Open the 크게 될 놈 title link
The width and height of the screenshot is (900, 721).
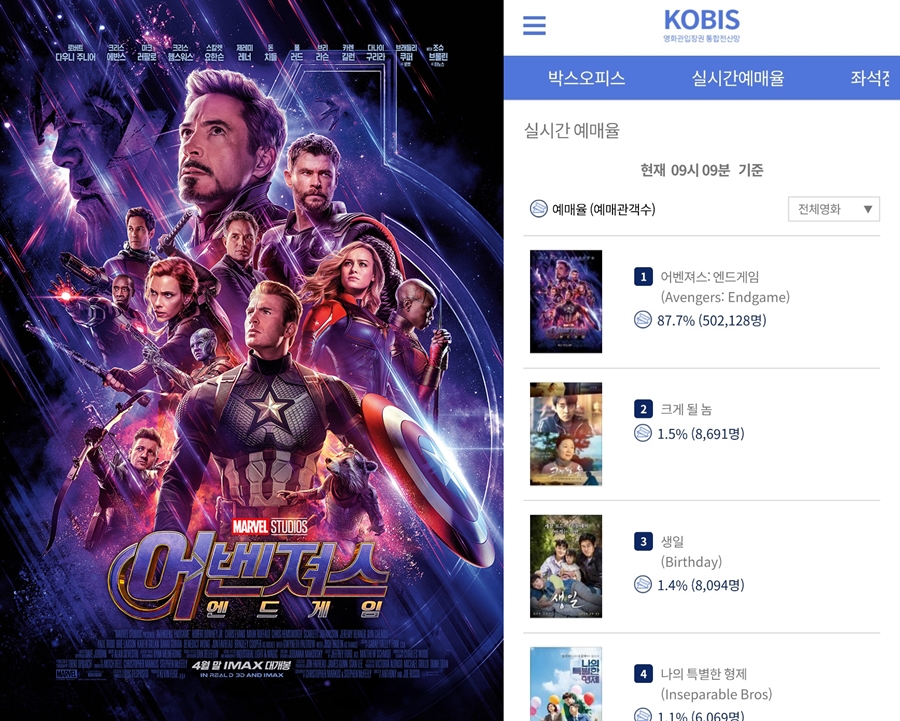[686, 409]
